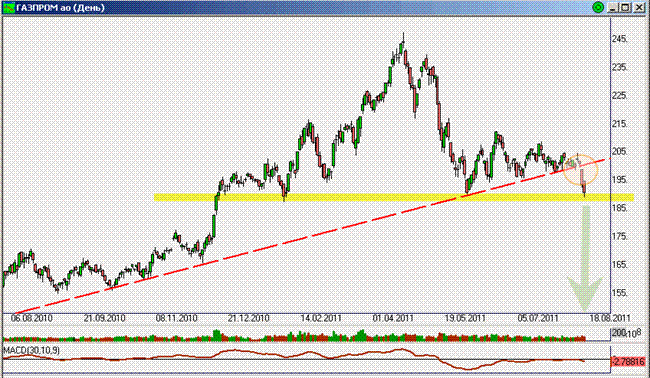Image resolution: width=650 pixels, height=378 pixels.
Task: Click the 08.11.2010 date label
Action: pyautogui.click(x=176, y=318)
